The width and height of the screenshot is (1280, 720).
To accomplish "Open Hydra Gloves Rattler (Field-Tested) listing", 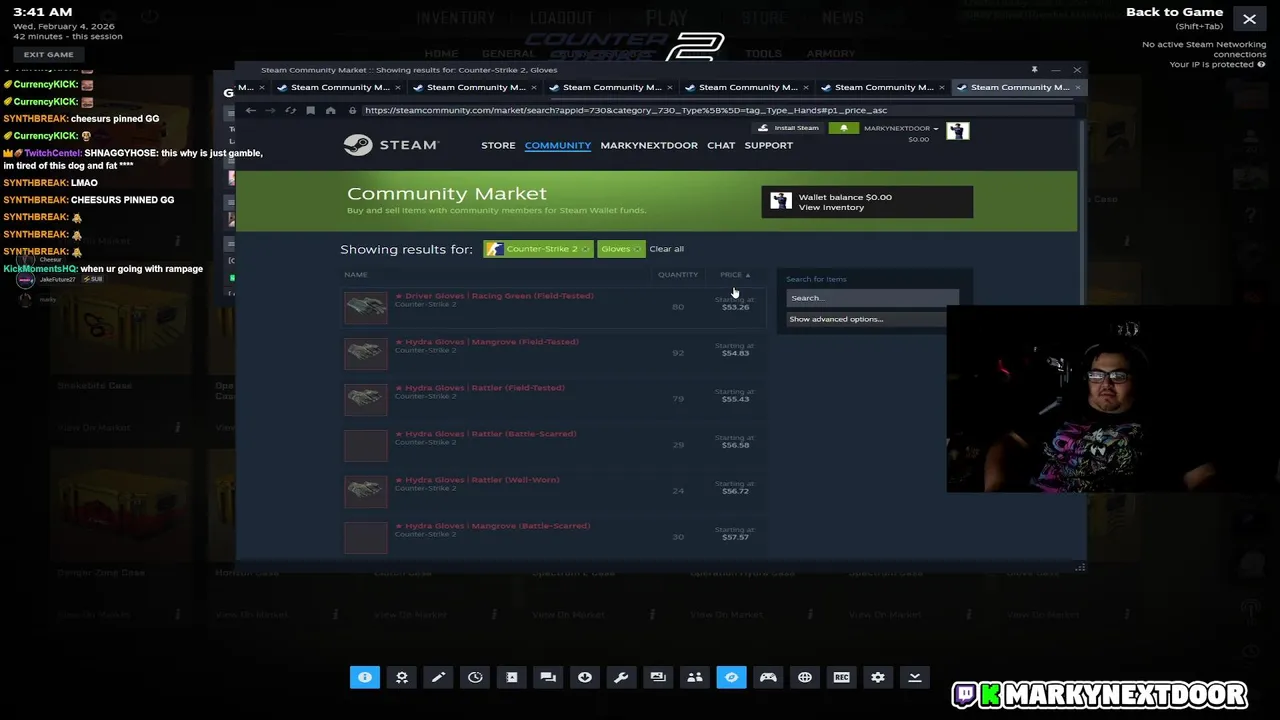I will (555, 398).
